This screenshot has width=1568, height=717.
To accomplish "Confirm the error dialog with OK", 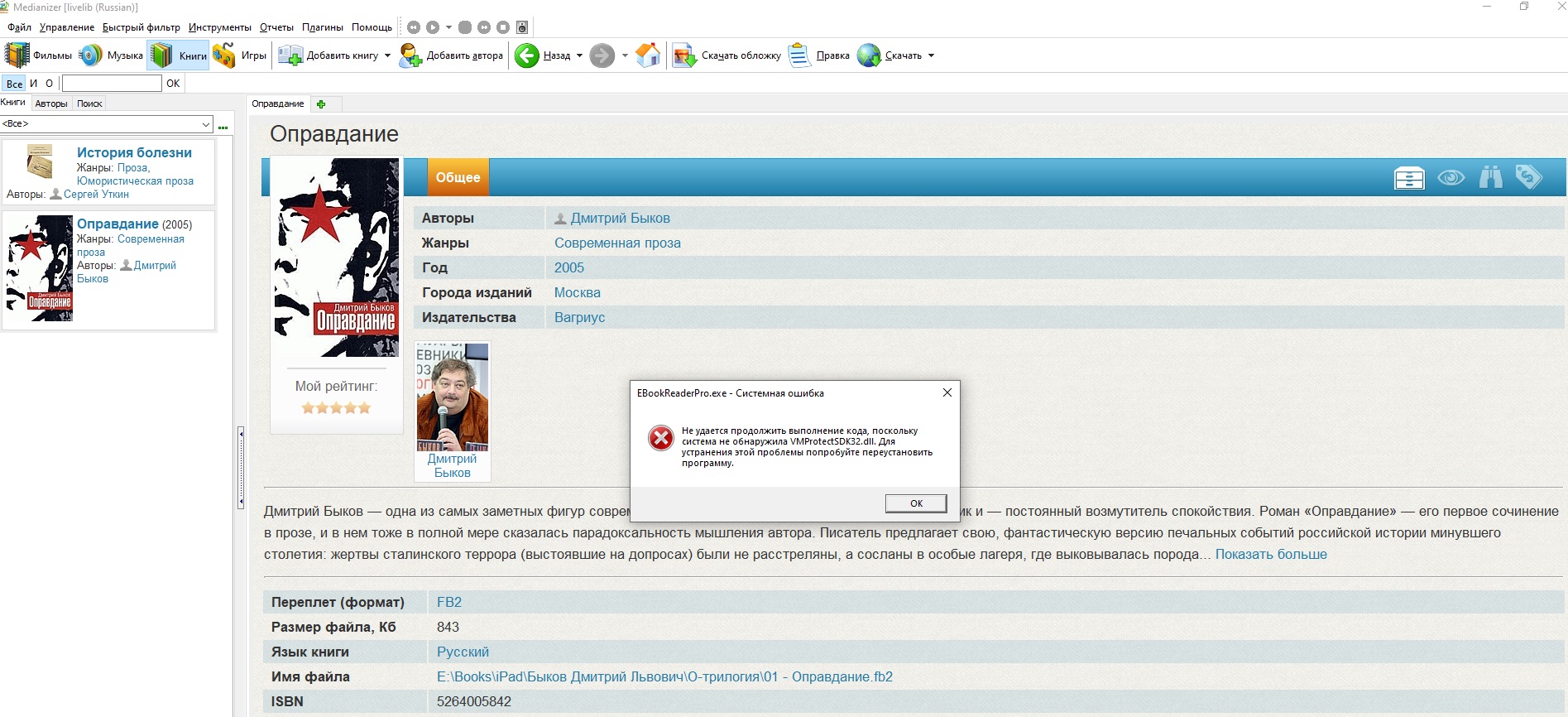I will (916, 503).
